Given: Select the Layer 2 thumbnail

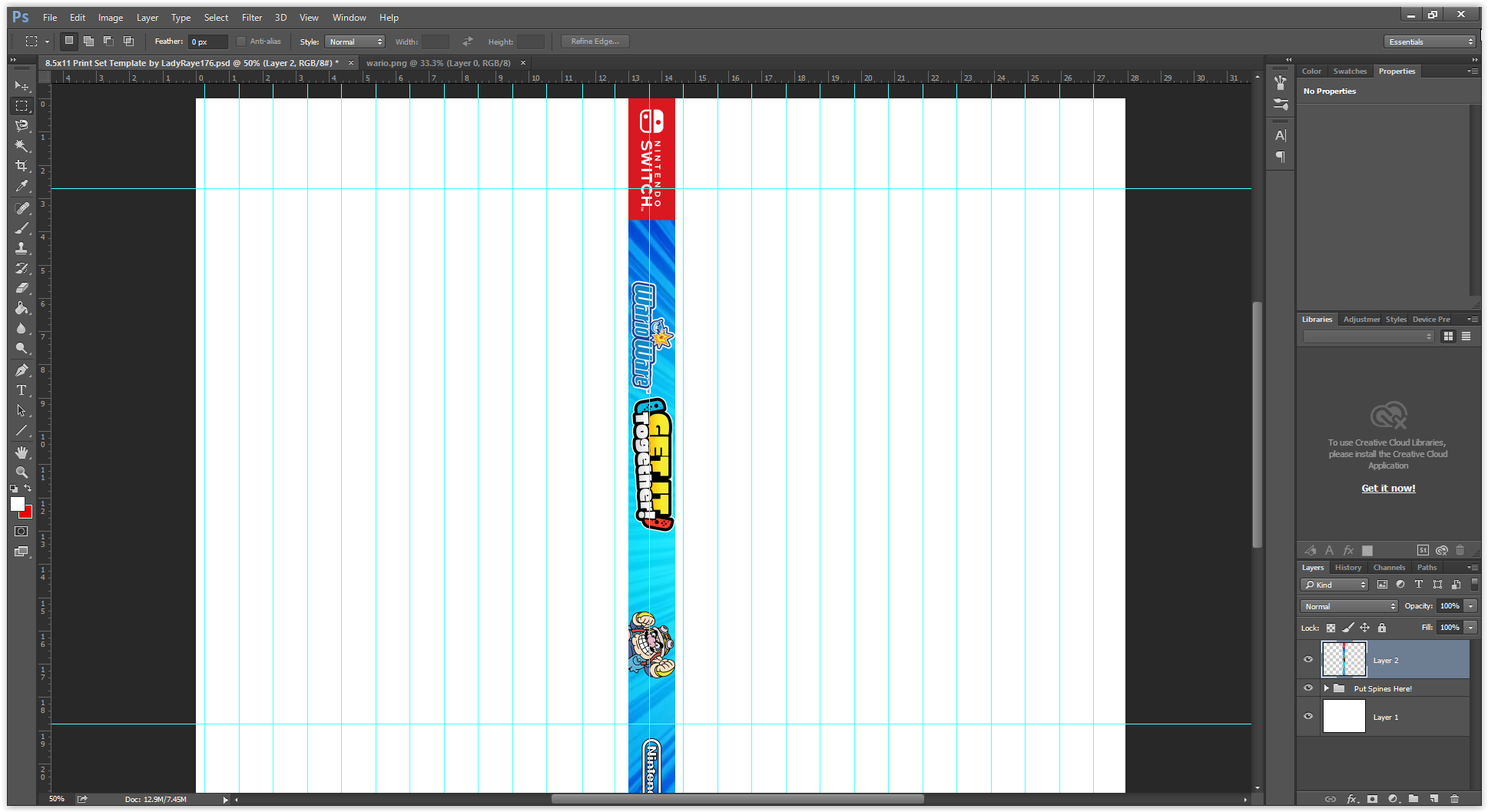Looking at the screenshot, I should (x=1344, y=659).
